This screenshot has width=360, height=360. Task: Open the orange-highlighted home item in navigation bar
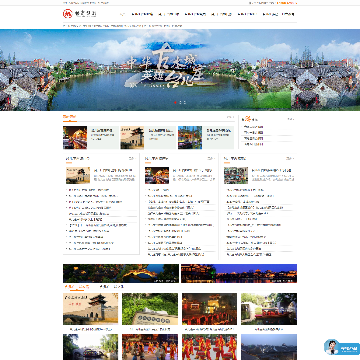[122, 14]
